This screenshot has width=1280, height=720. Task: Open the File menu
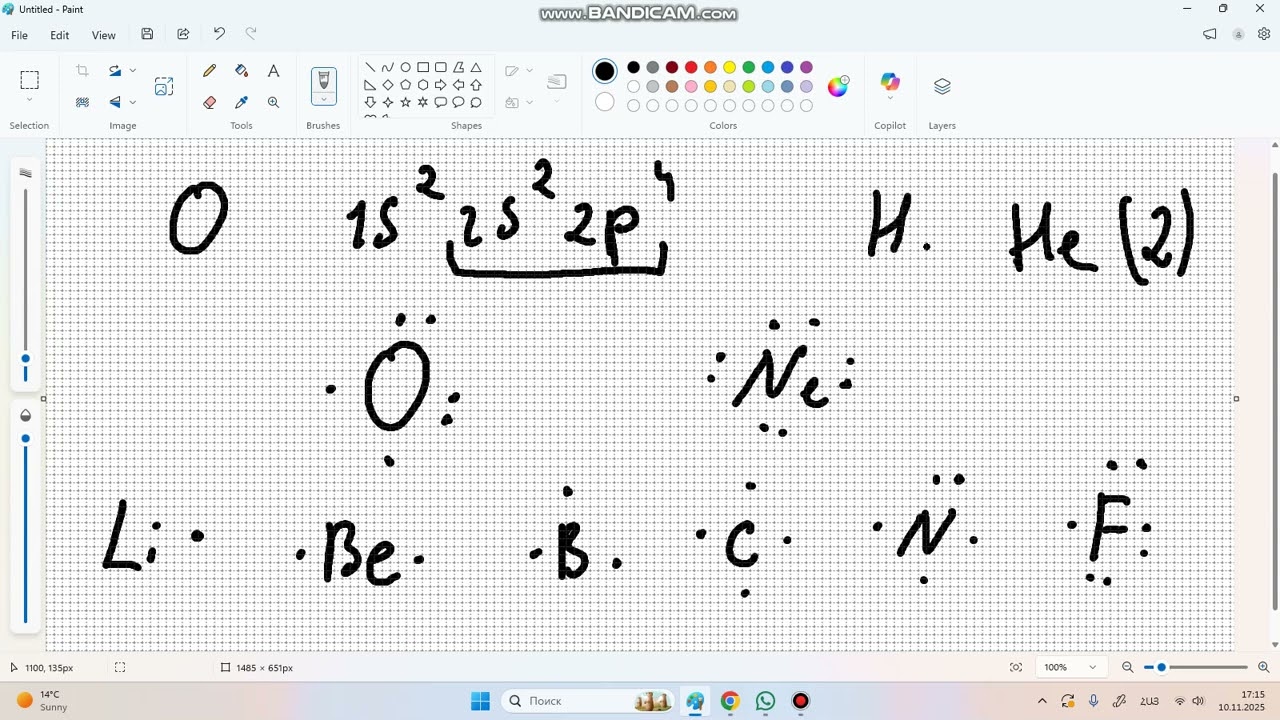pos(19,35)
